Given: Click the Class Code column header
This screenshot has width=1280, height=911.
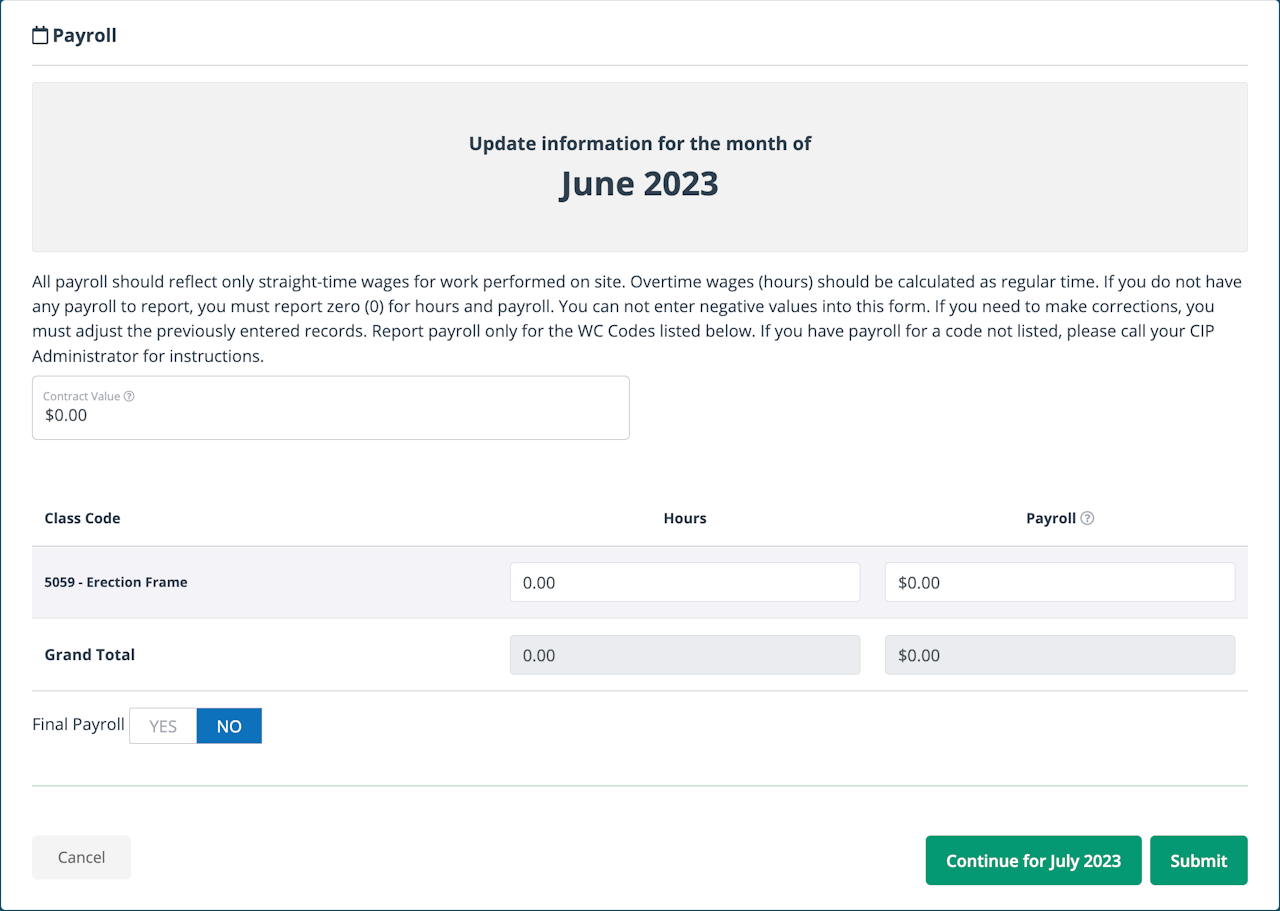Looking at the screenshot, I should 82,518.
